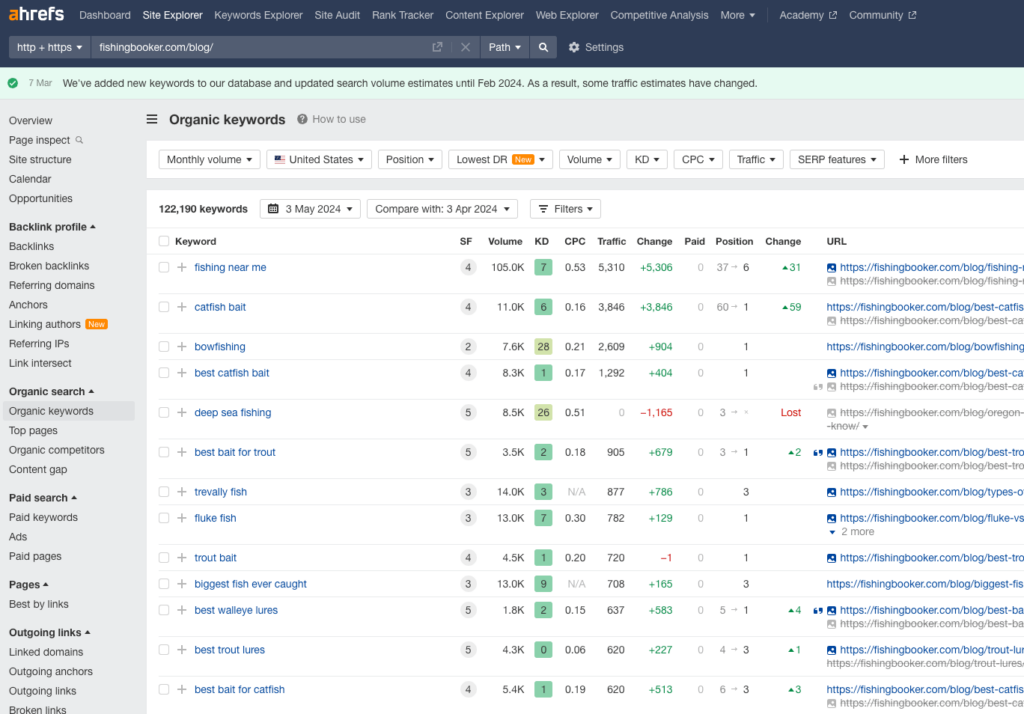
Task: Open the KD filter dropdown
Action: tap(647, 159)
